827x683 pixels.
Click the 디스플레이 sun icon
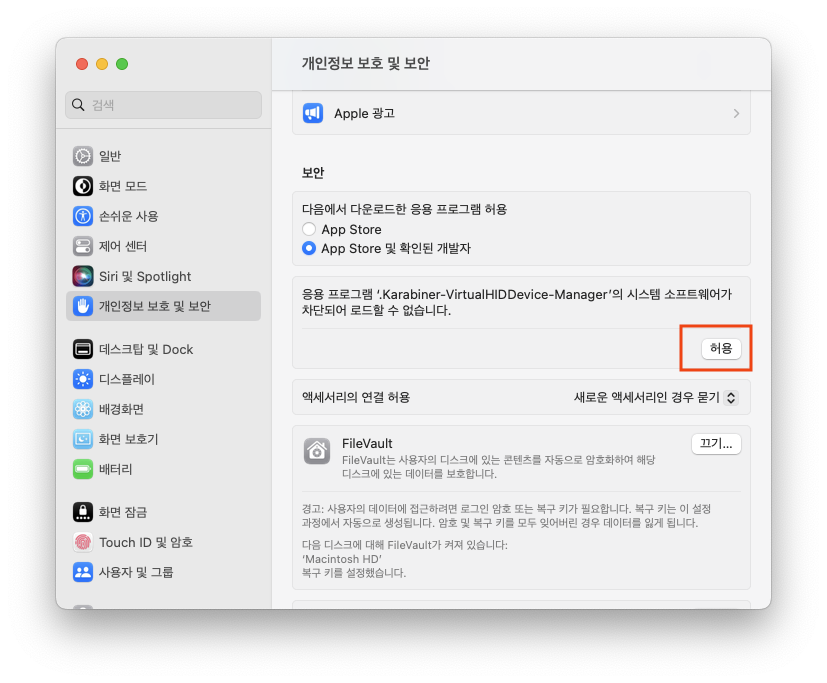point(83,379)
